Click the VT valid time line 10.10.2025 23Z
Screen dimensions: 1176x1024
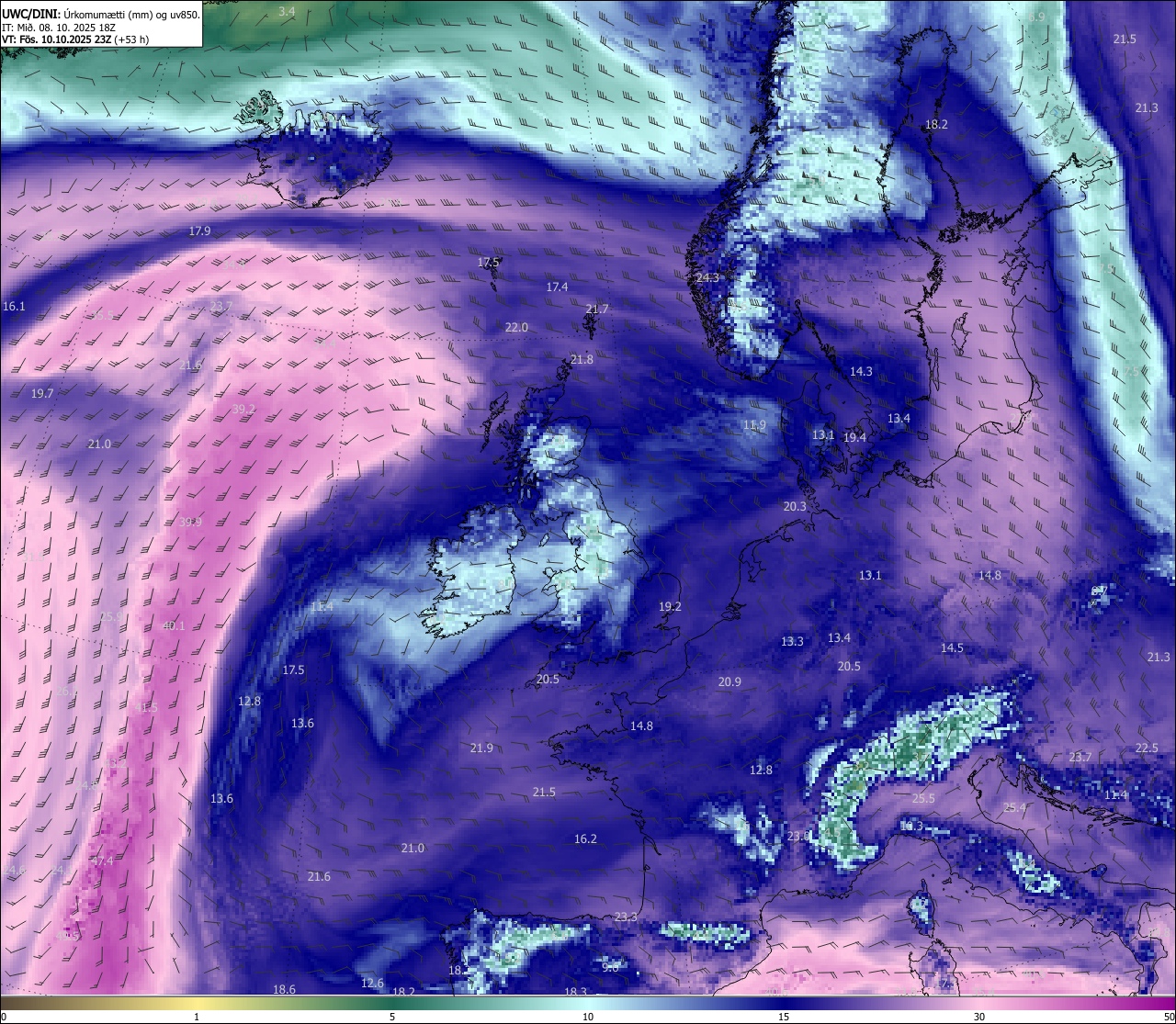pos(75,39)
